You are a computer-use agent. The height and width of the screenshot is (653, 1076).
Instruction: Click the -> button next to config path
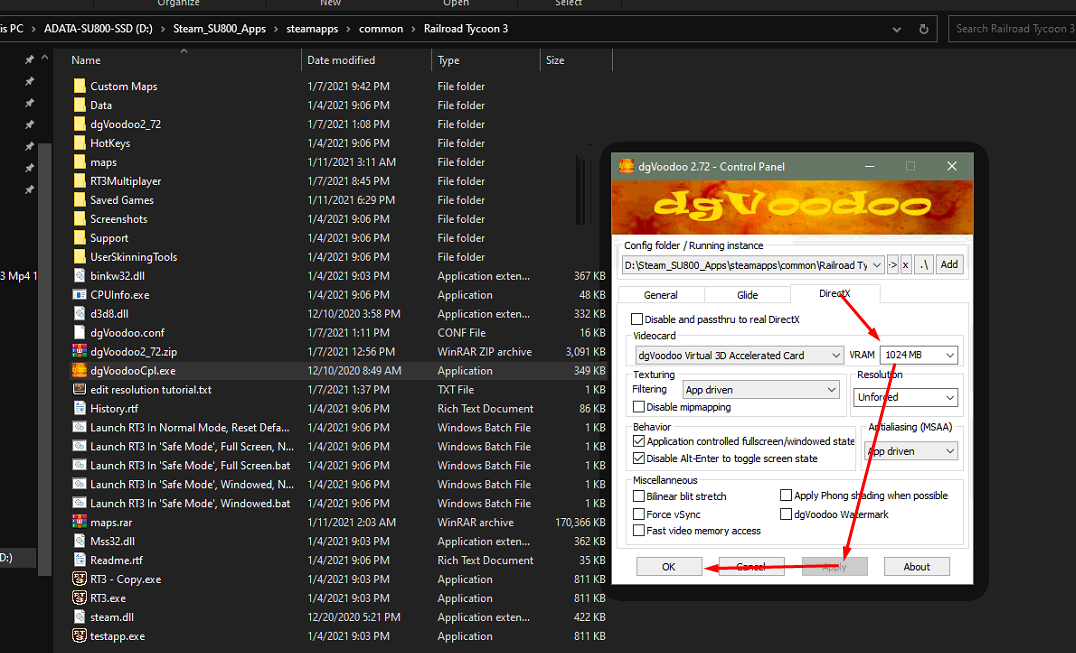pyautogui.click(x=892, y=265)
